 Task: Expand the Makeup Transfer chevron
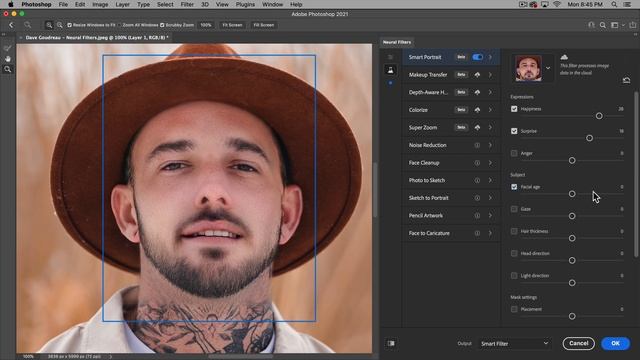click(x=490, y=75)
